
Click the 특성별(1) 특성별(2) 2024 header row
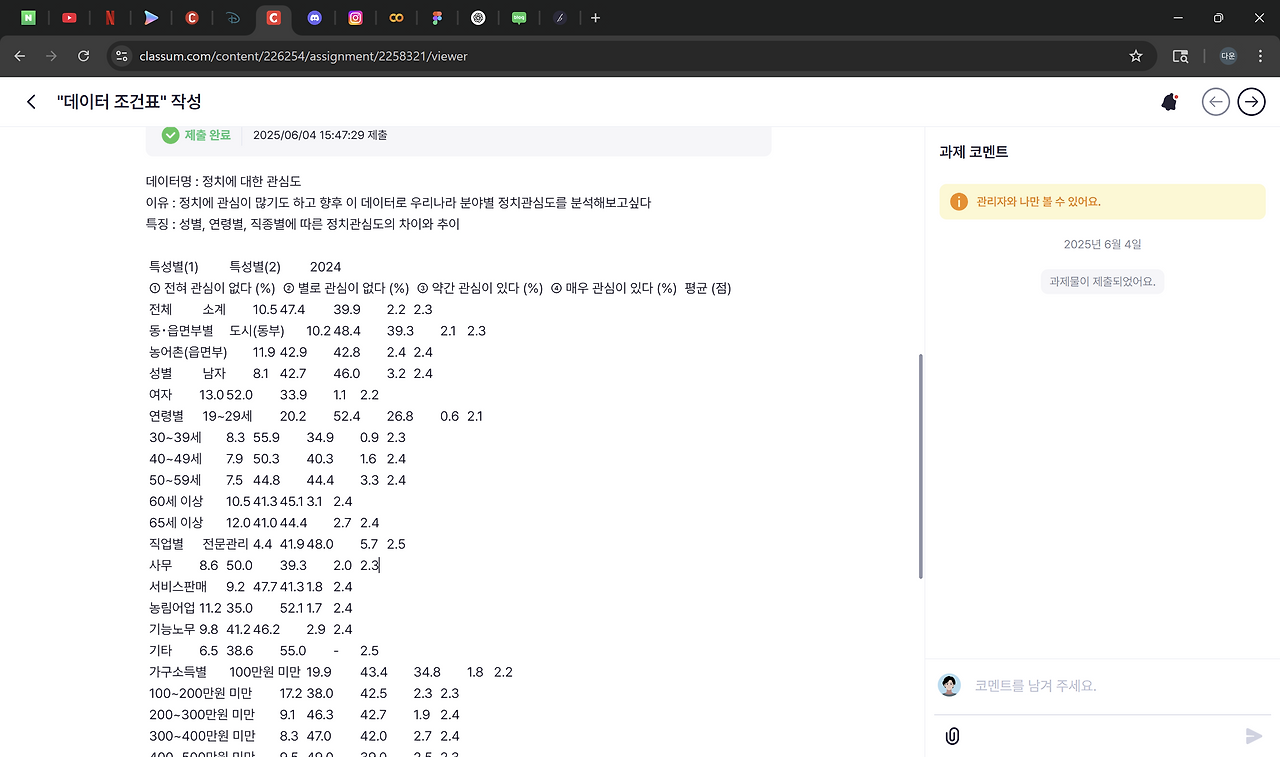(245, 267)
